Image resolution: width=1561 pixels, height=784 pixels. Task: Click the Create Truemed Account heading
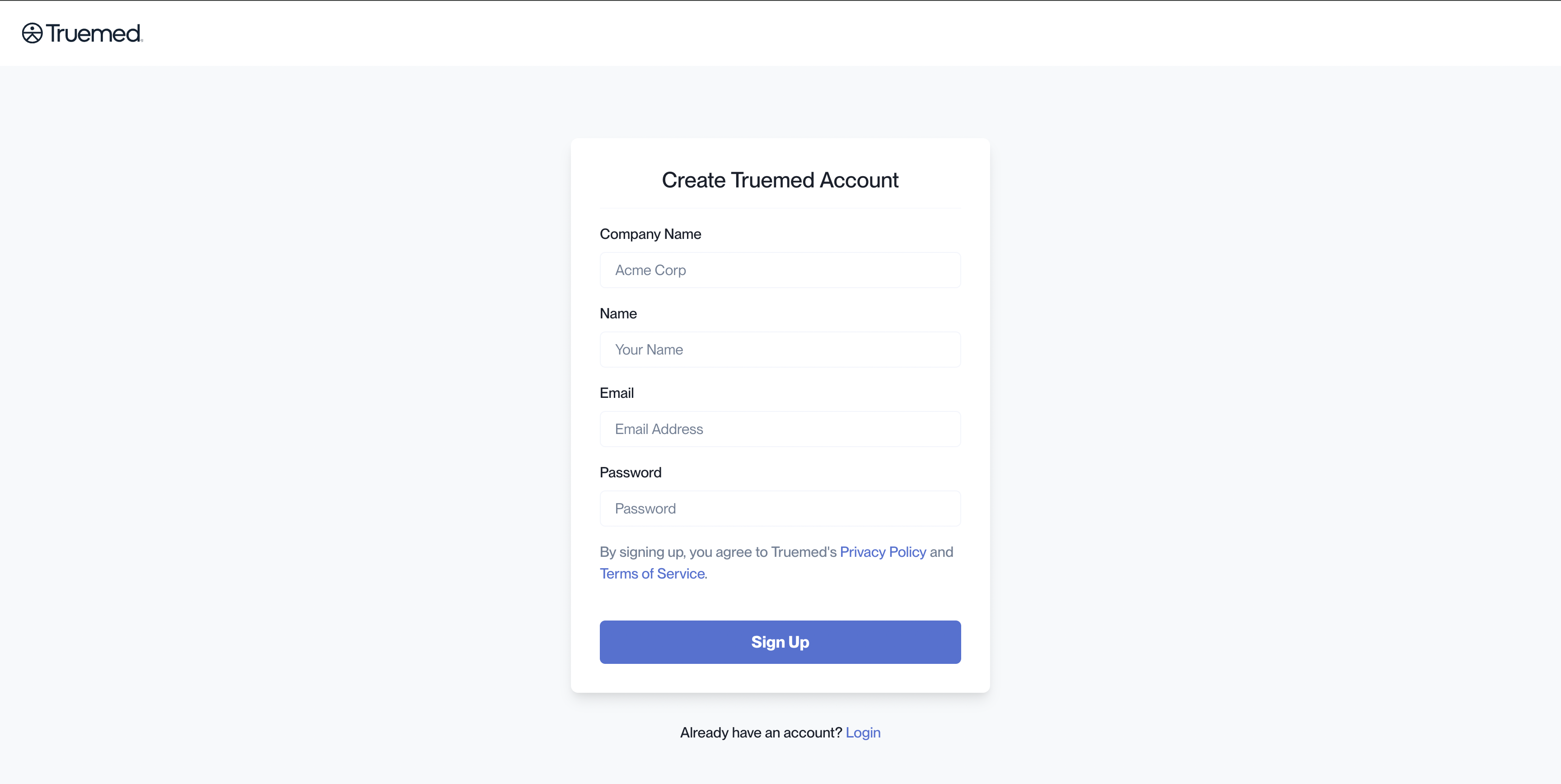click(x=780, y=180)
